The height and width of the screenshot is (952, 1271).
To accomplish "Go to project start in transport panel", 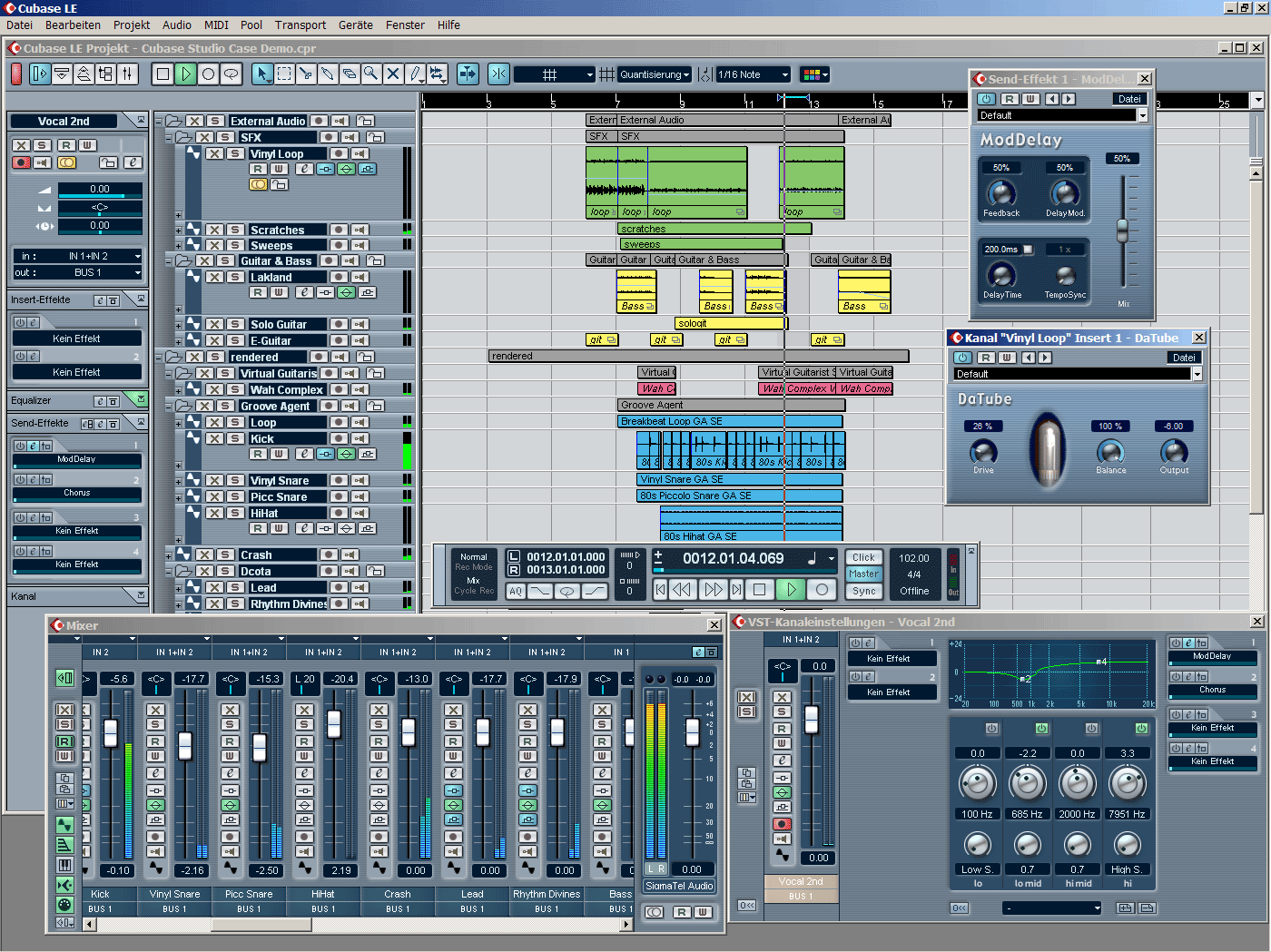I will [x=660, y=590].
